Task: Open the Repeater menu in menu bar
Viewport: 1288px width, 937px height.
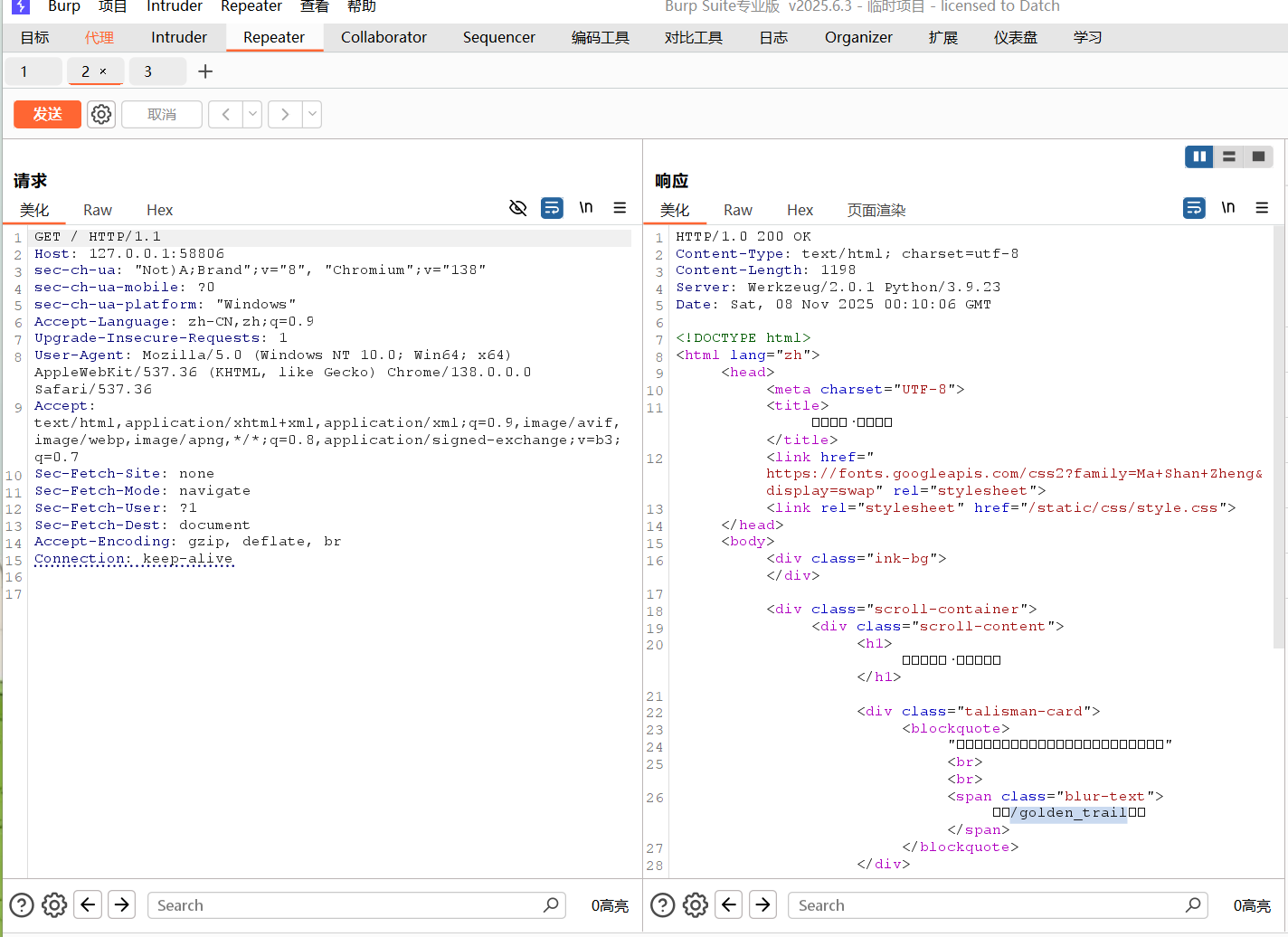Action: click(x=251, y=7)
